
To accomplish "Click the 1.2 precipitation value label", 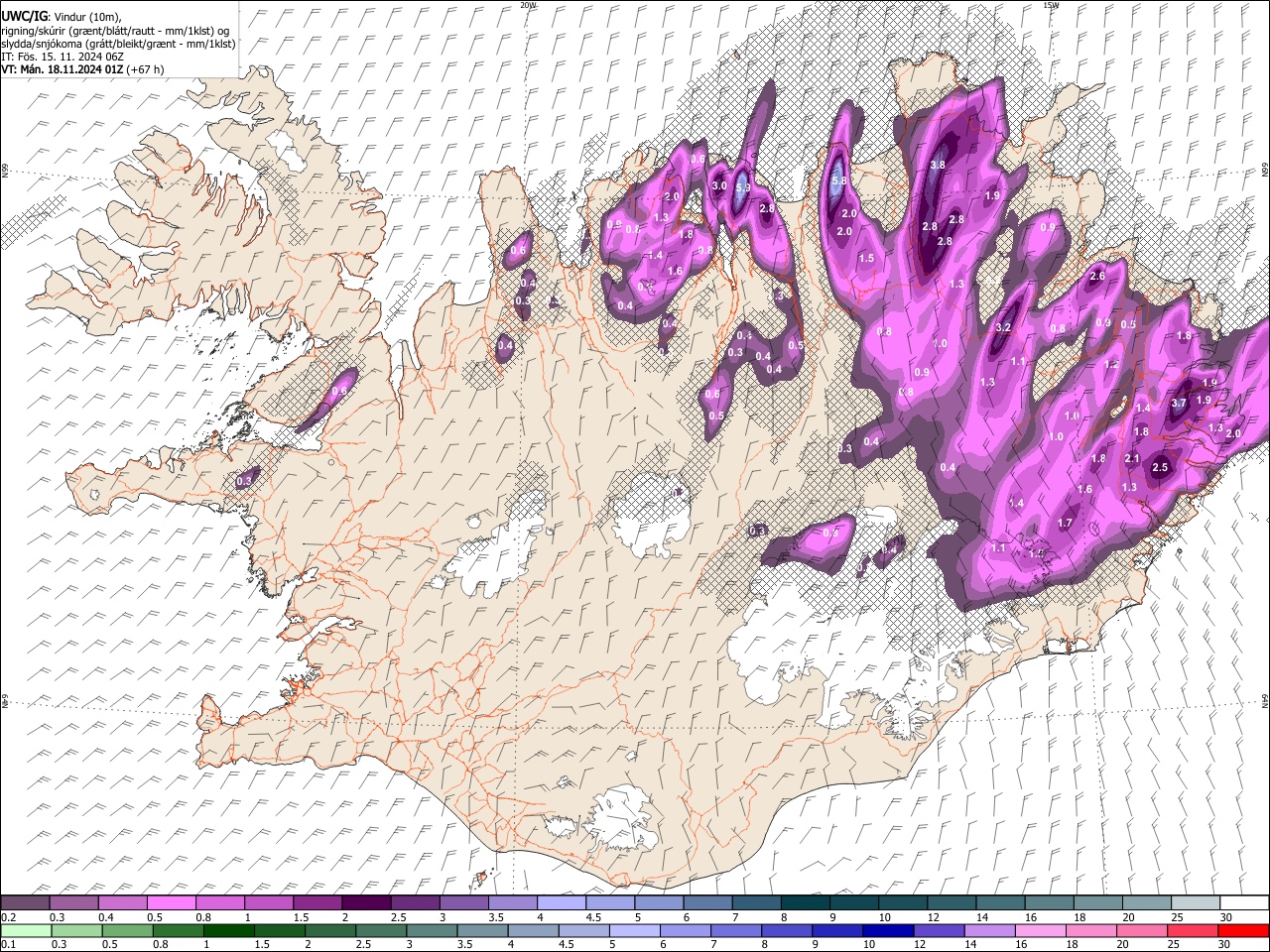I will tap(1111, 365).
